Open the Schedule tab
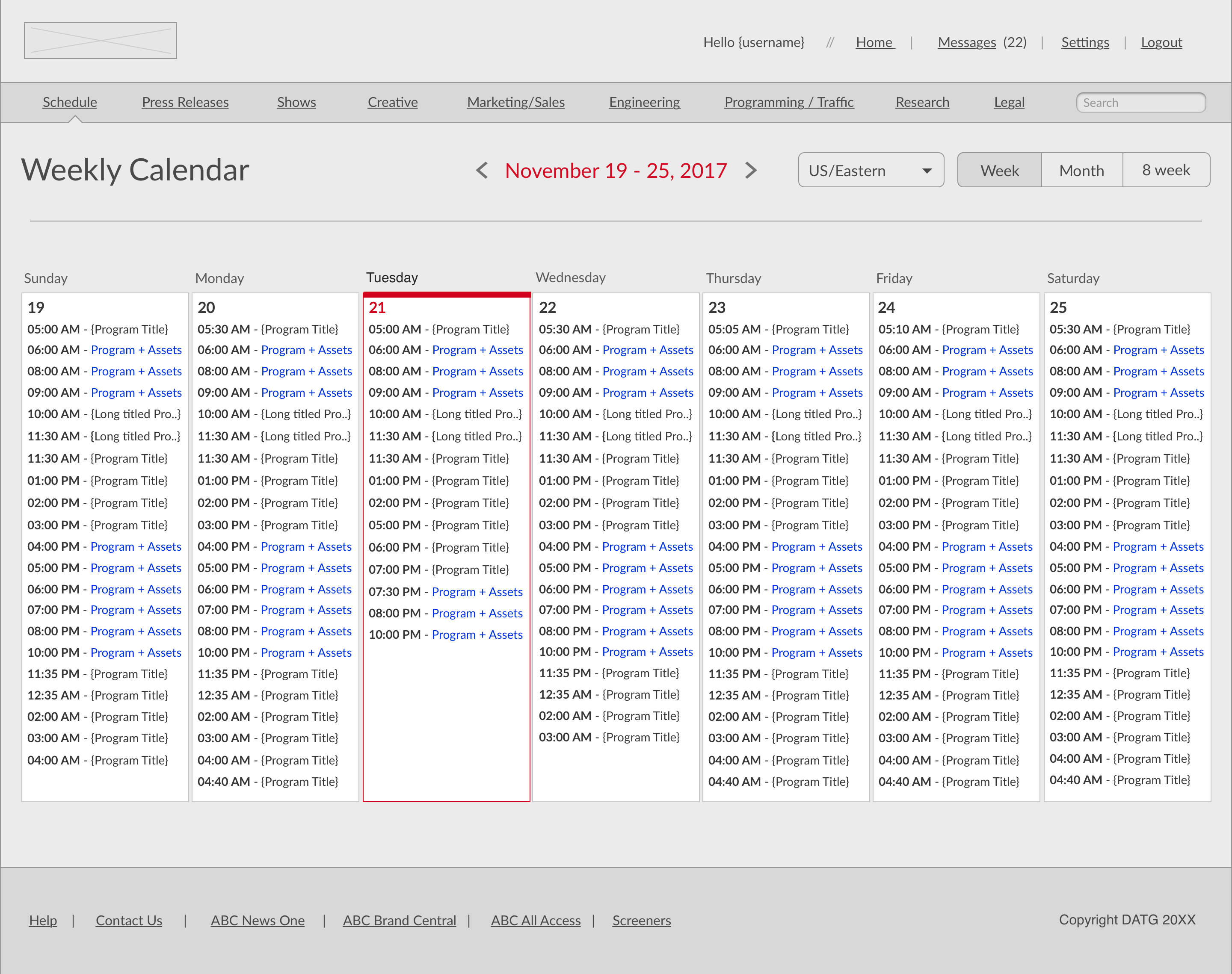1232x974 pixels. click(70, 102)
